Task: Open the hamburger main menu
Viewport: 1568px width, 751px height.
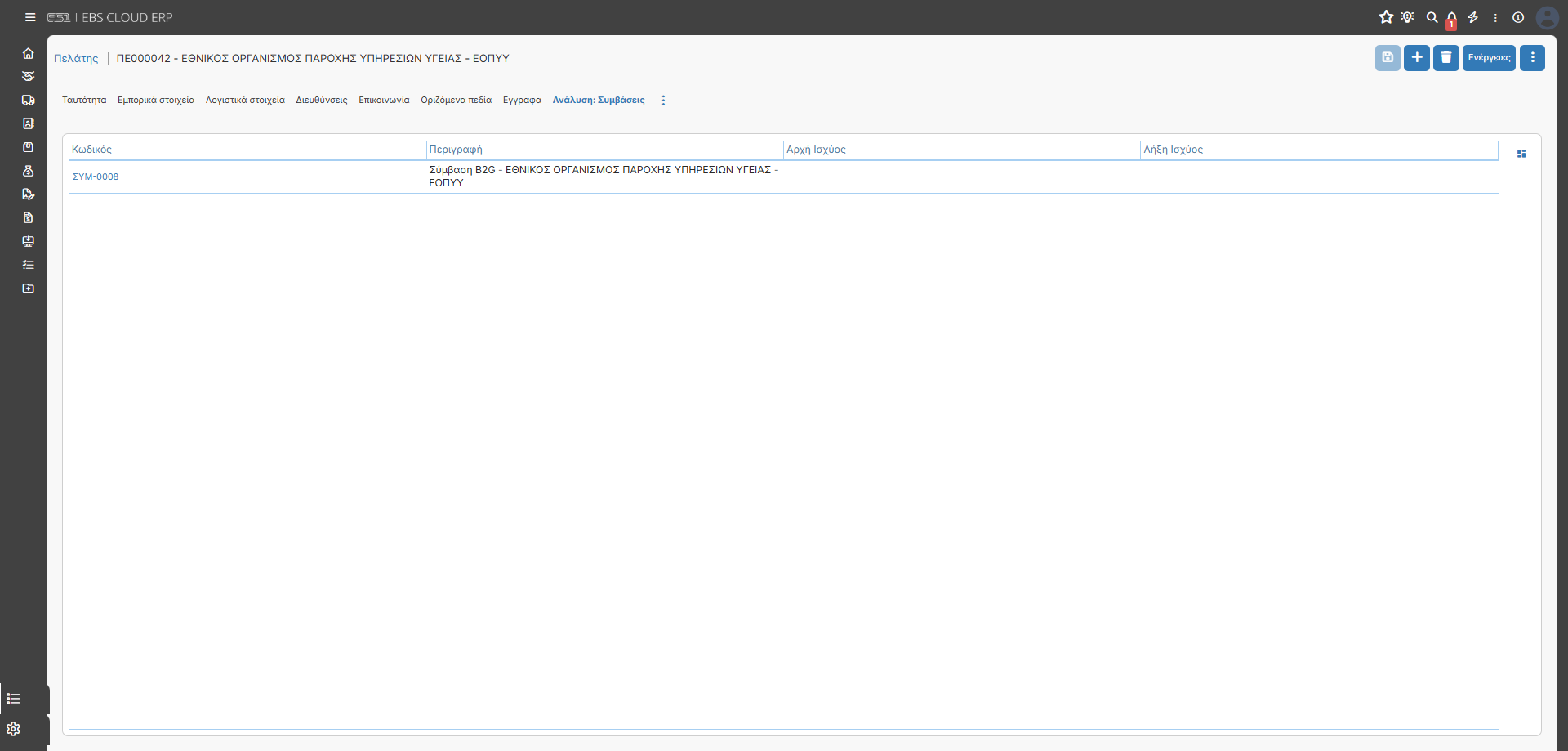Action: (30, 17)
